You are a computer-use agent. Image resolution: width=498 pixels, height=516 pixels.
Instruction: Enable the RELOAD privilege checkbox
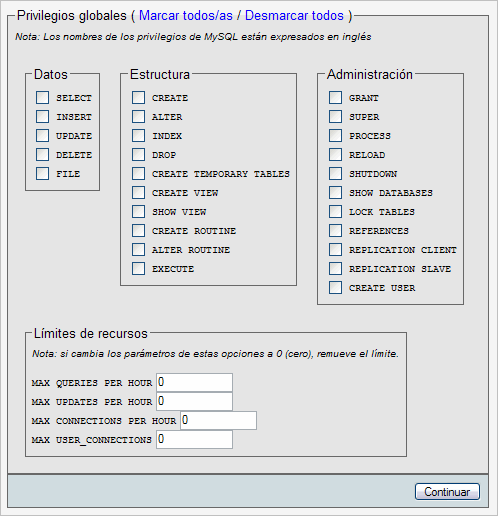[x=335, y=155]
